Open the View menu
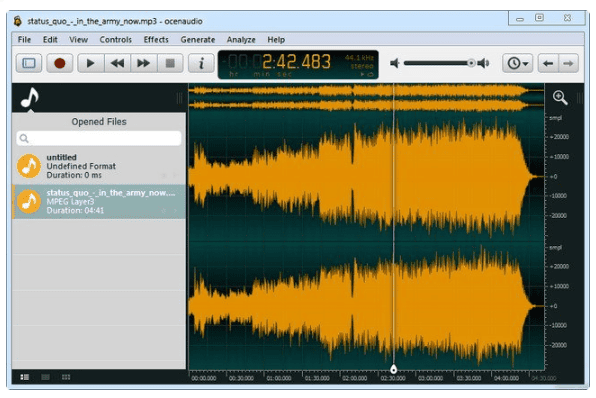Viewport: 596px width, 398px height. (x=78, y=40)
